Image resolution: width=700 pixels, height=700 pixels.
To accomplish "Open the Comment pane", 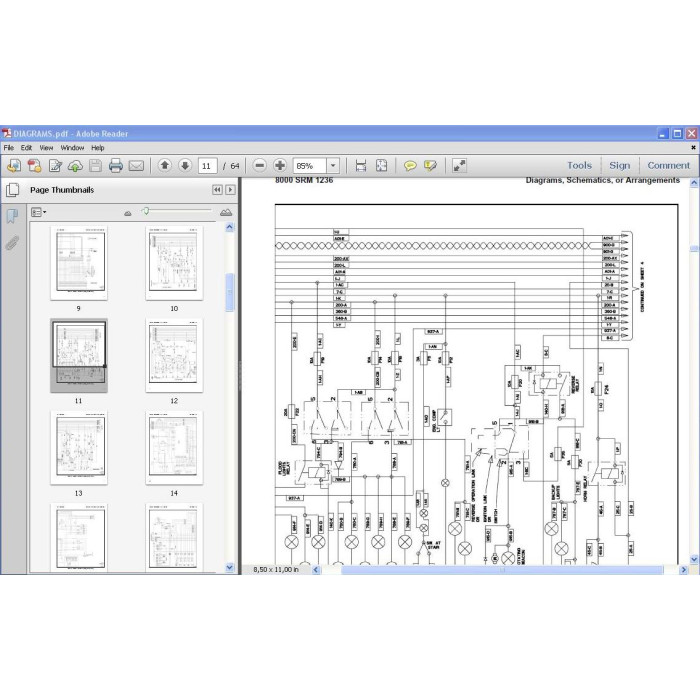I will (668, 165).
